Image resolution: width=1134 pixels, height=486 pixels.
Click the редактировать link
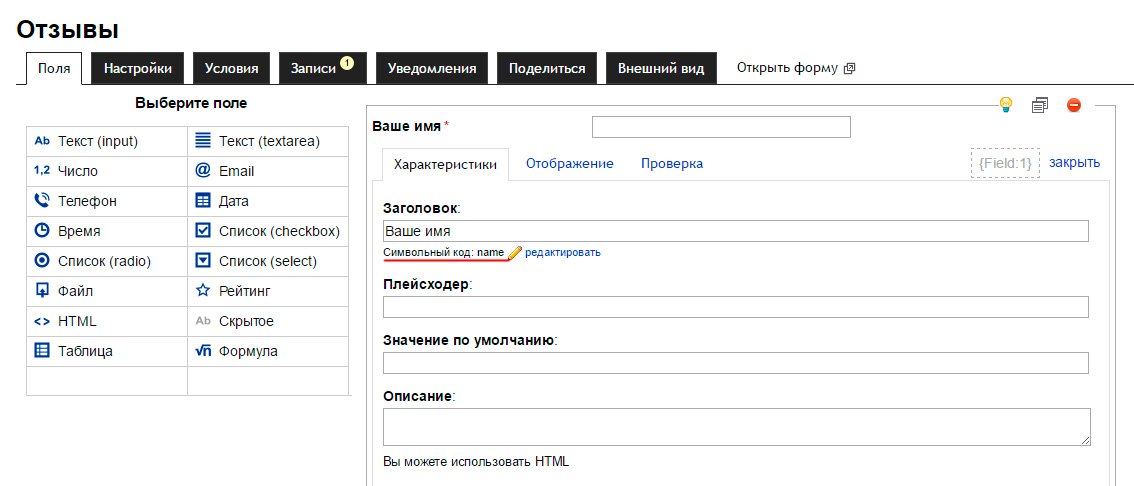pyautogui.click(x=563, y=253)
